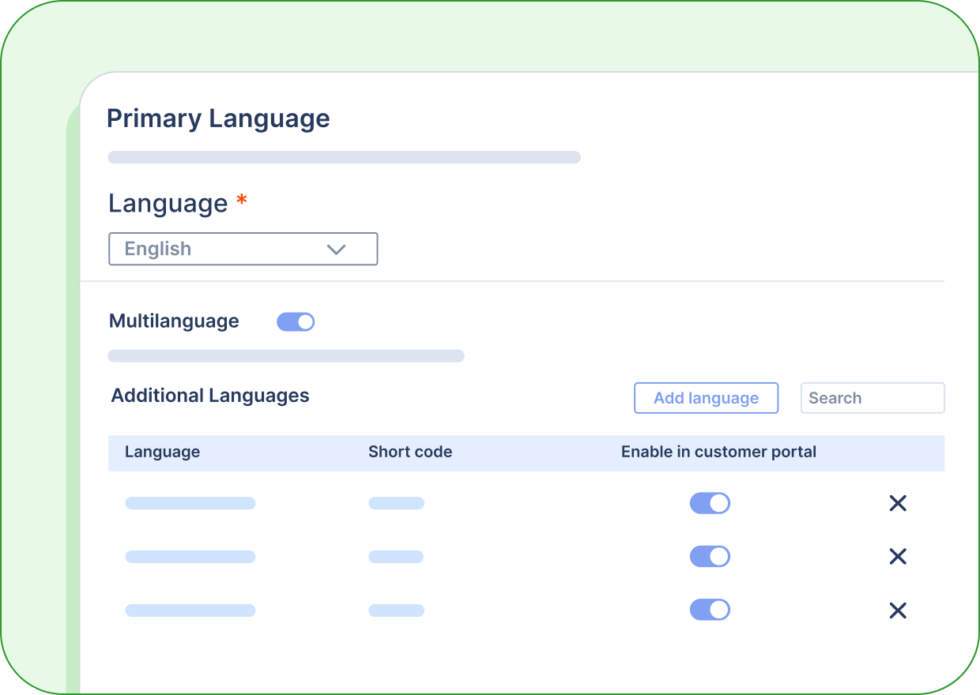Click the Additional Languages section heading
Image resolution: width=980 pixels, height=695 pixels.
click(x=210, y=395)
